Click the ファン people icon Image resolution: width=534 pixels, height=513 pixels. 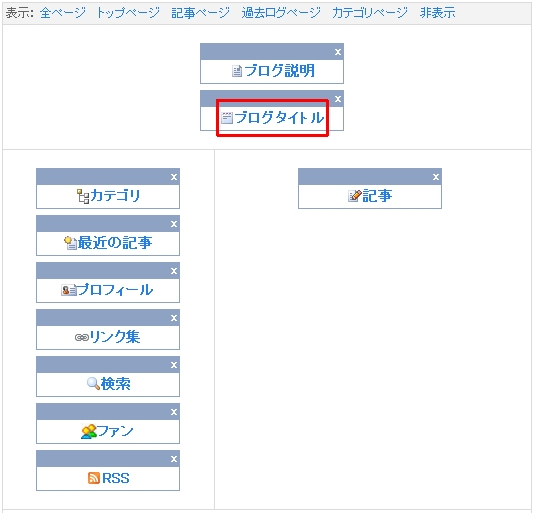pyautogui.click(x=89, y=431)
